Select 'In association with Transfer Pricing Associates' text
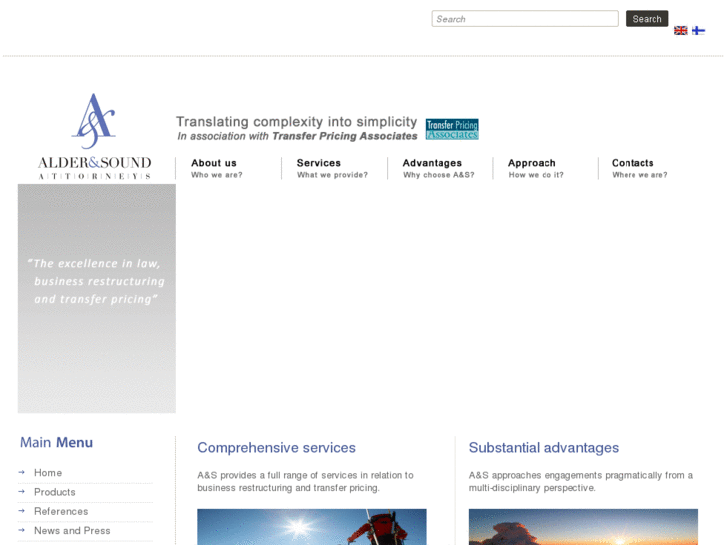 coord(297,136)
